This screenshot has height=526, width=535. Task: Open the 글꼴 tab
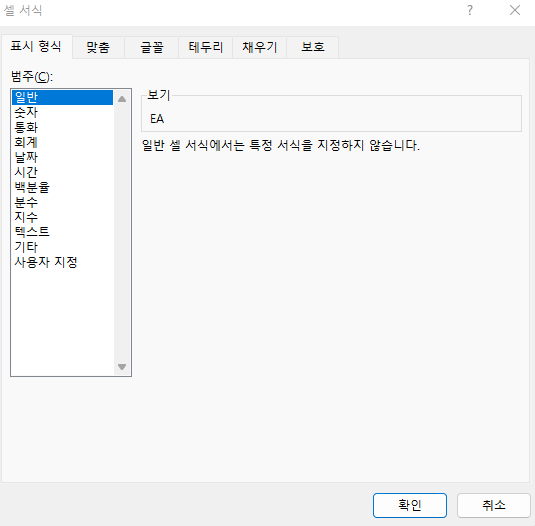pos(151,47)
